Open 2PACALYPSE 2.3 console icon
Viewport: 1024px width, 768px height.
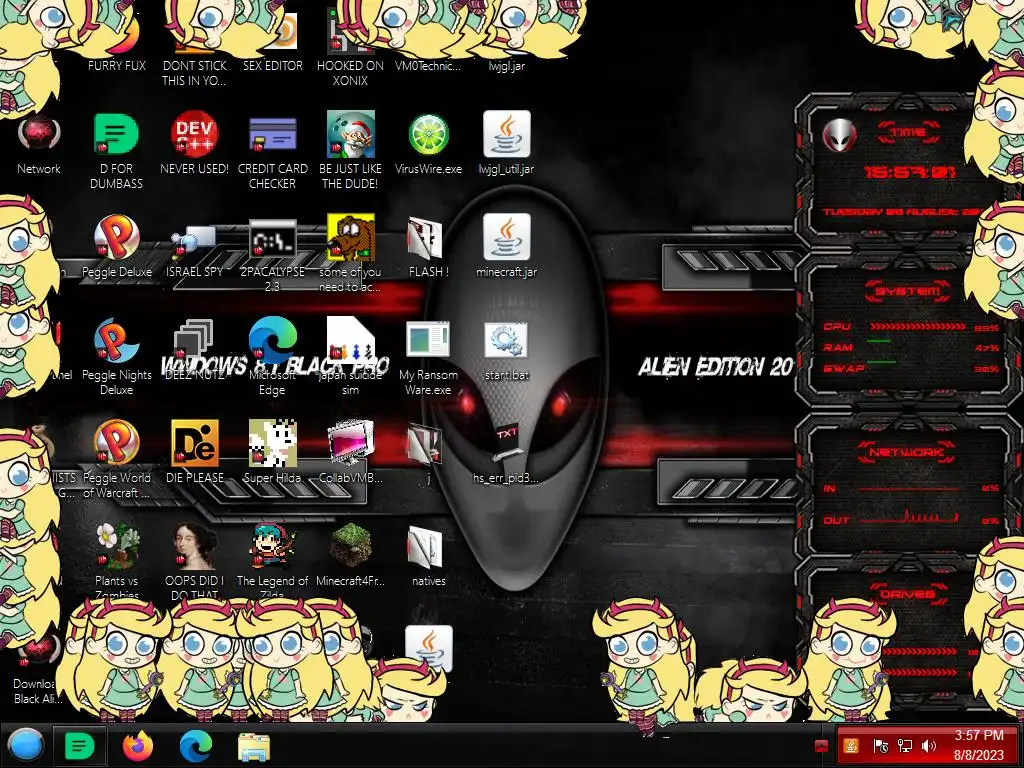point(272,239)
